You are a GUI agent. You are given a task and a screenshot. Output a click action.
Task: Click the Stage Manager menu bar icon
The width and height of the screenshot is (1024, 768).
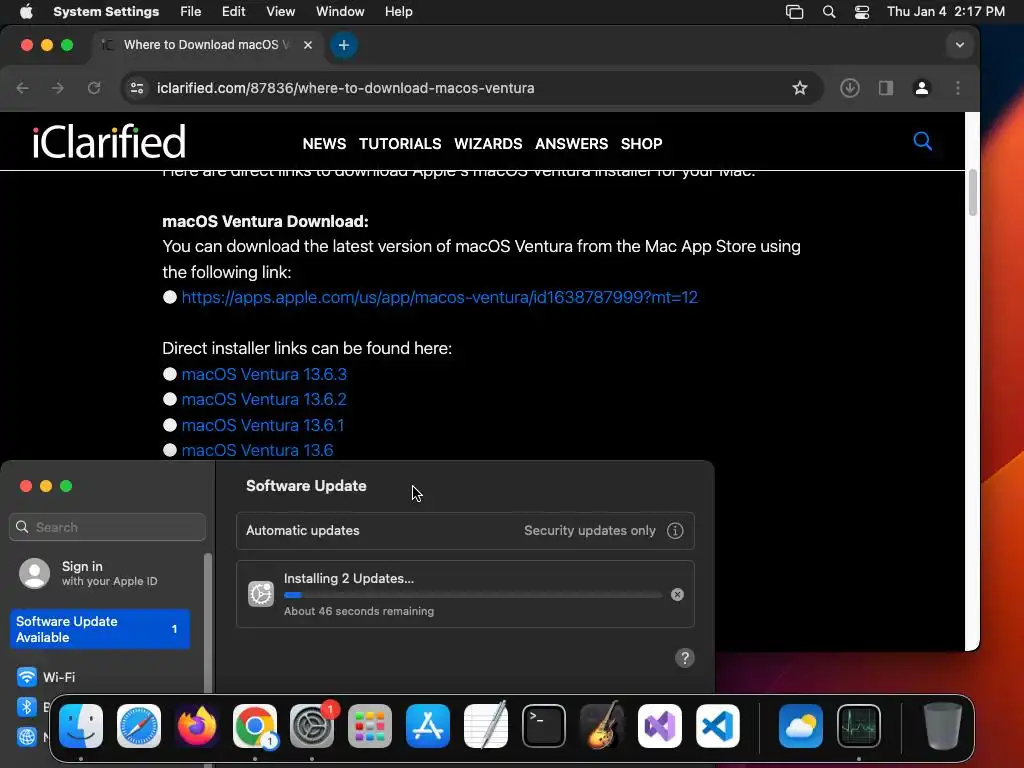pyautogui.click(x=794, y=12)
